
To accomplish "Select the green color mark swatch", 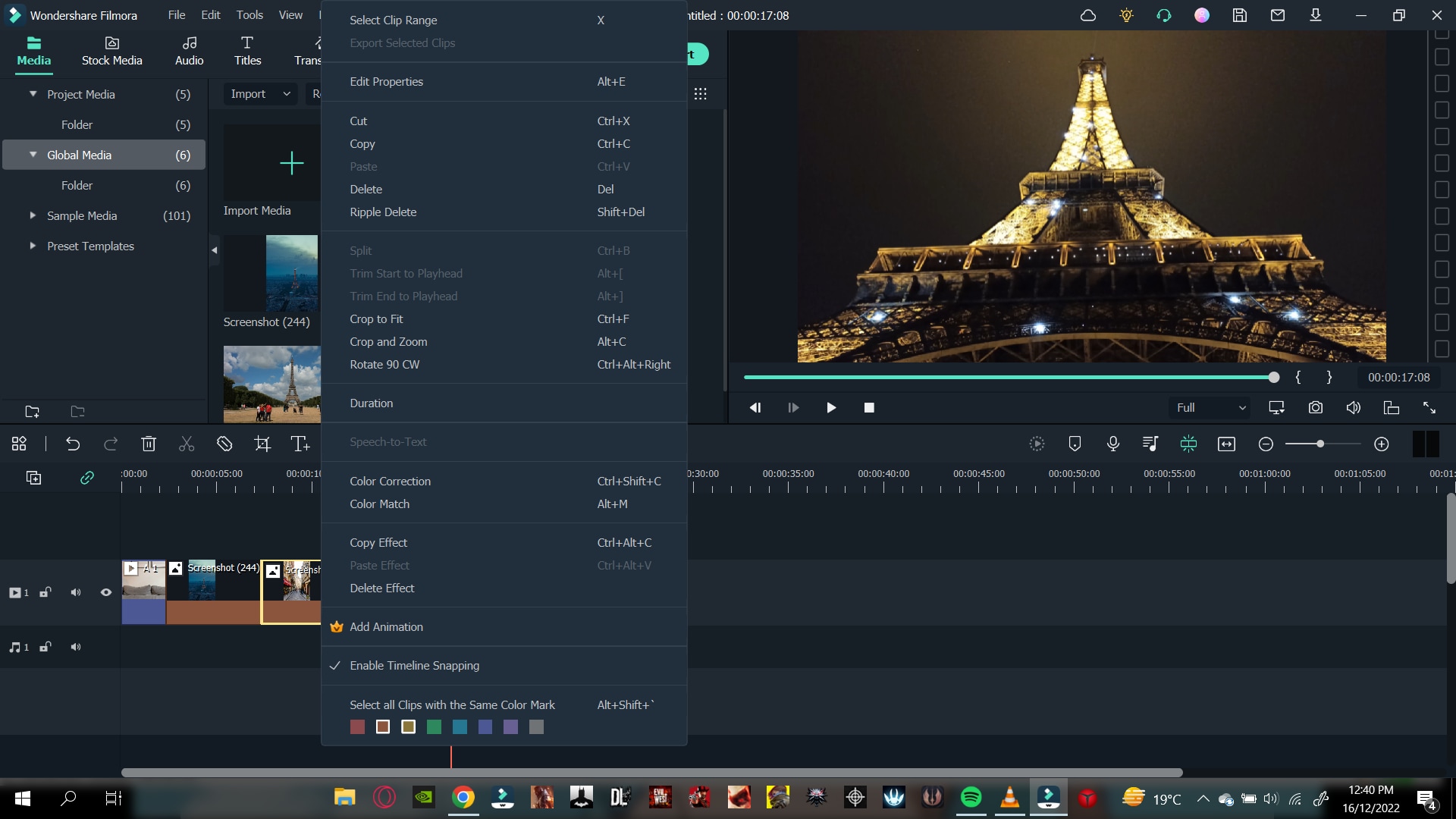I will click(x=434, y=727).
